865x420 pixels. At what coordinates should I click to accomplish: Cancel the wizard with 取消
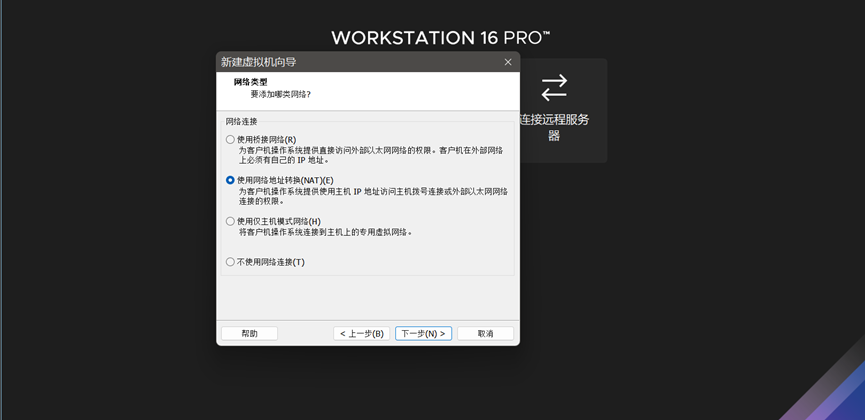pyautogui.click(x=485, y=333)
